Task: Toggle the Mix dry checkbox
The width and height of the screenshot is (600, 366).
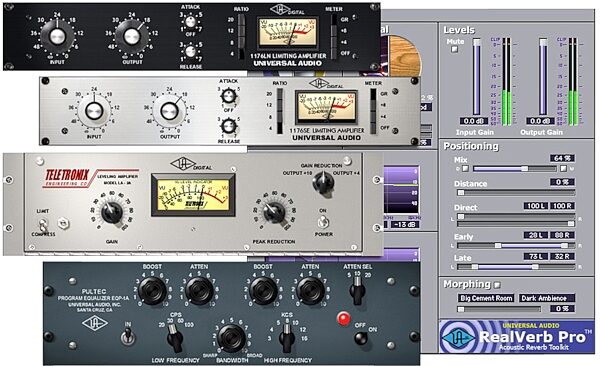Action: click(465, 168)
